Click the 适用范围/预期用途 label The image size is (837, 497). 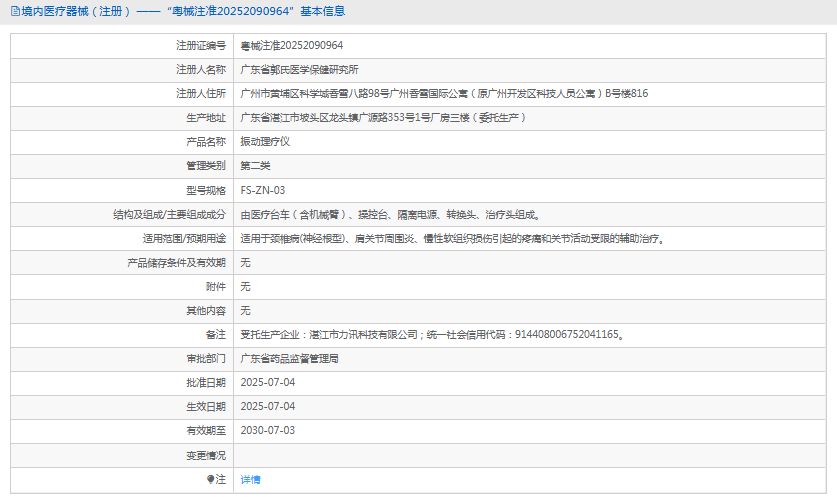pos(184,239)
